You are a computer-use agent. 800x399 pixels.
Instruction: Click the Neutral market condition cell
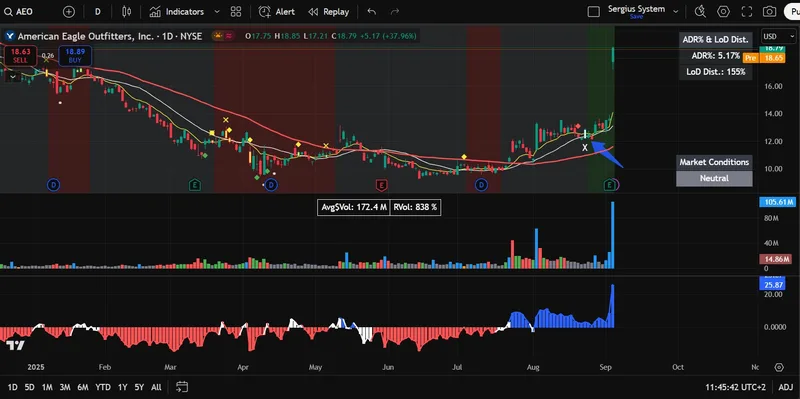[714, 179]
